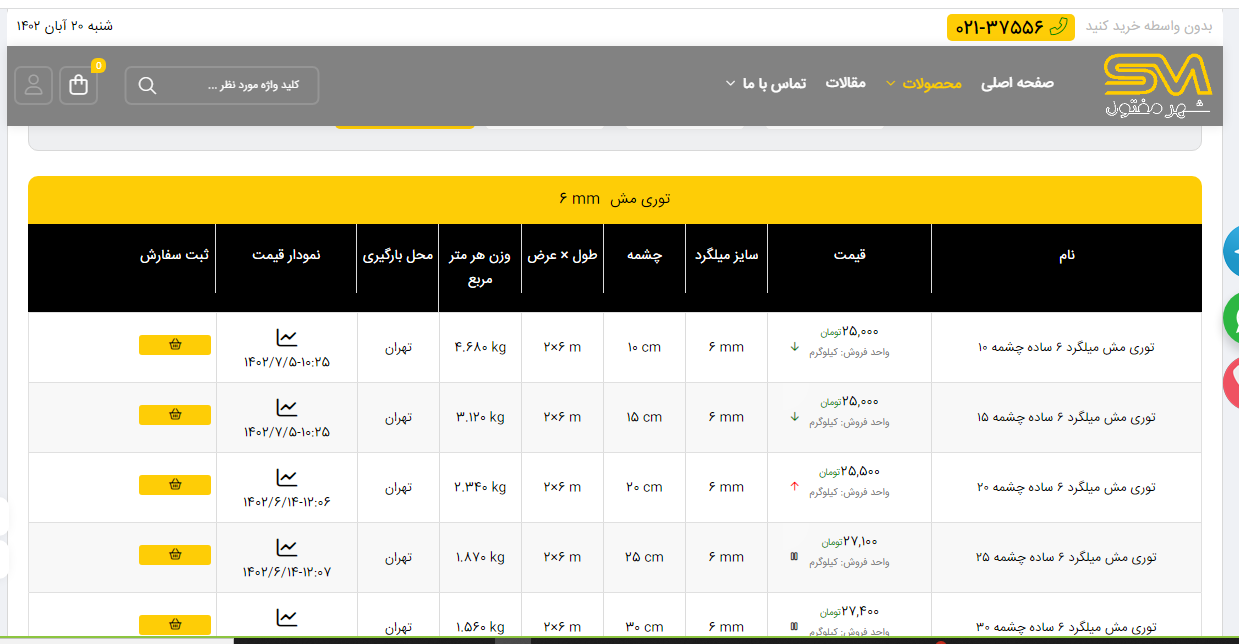Click the blue Telegram floating button
Viewport: 1239px width, 644px height.
(x=1232, y=252)
